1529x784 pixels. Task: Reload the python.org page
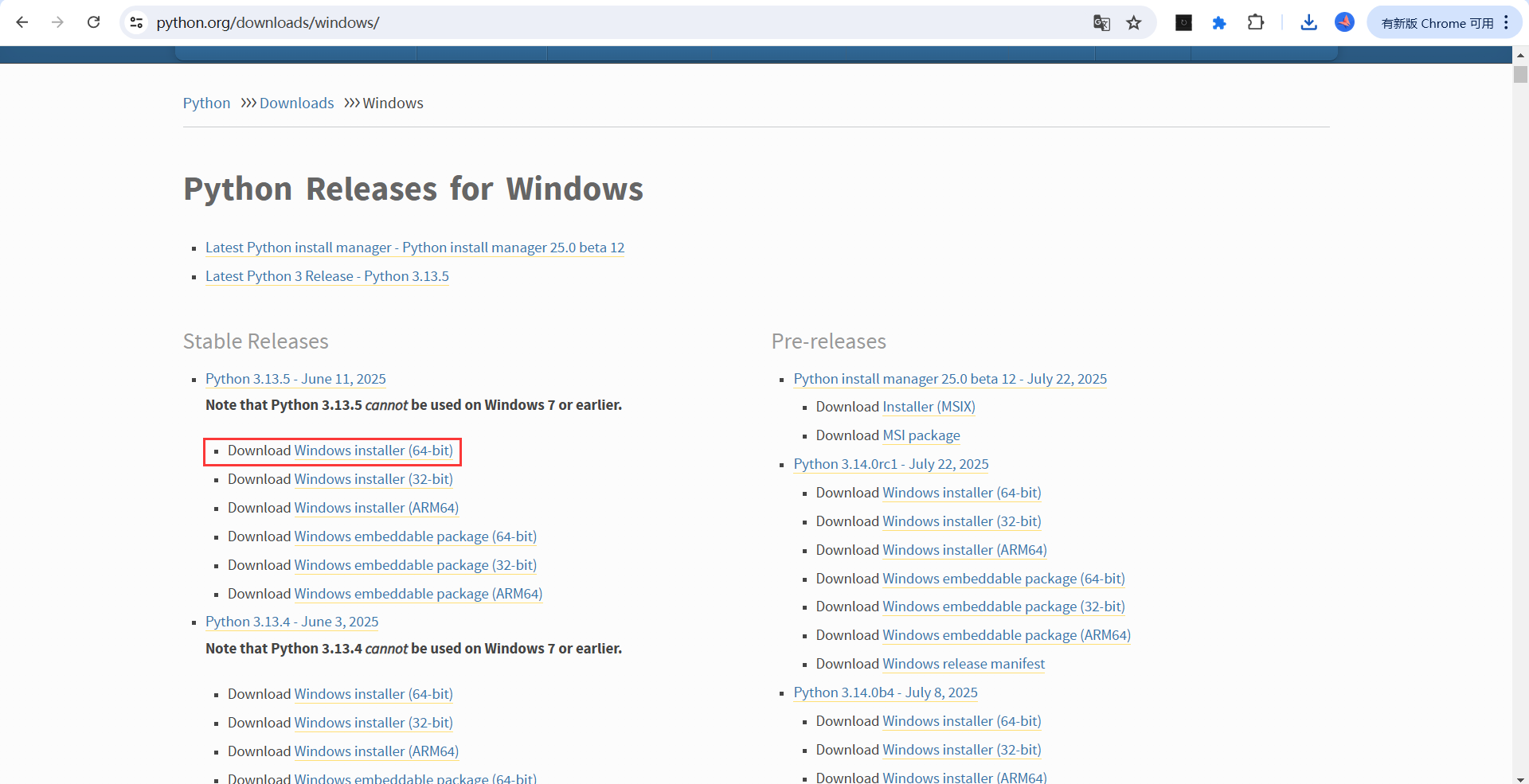93,22
